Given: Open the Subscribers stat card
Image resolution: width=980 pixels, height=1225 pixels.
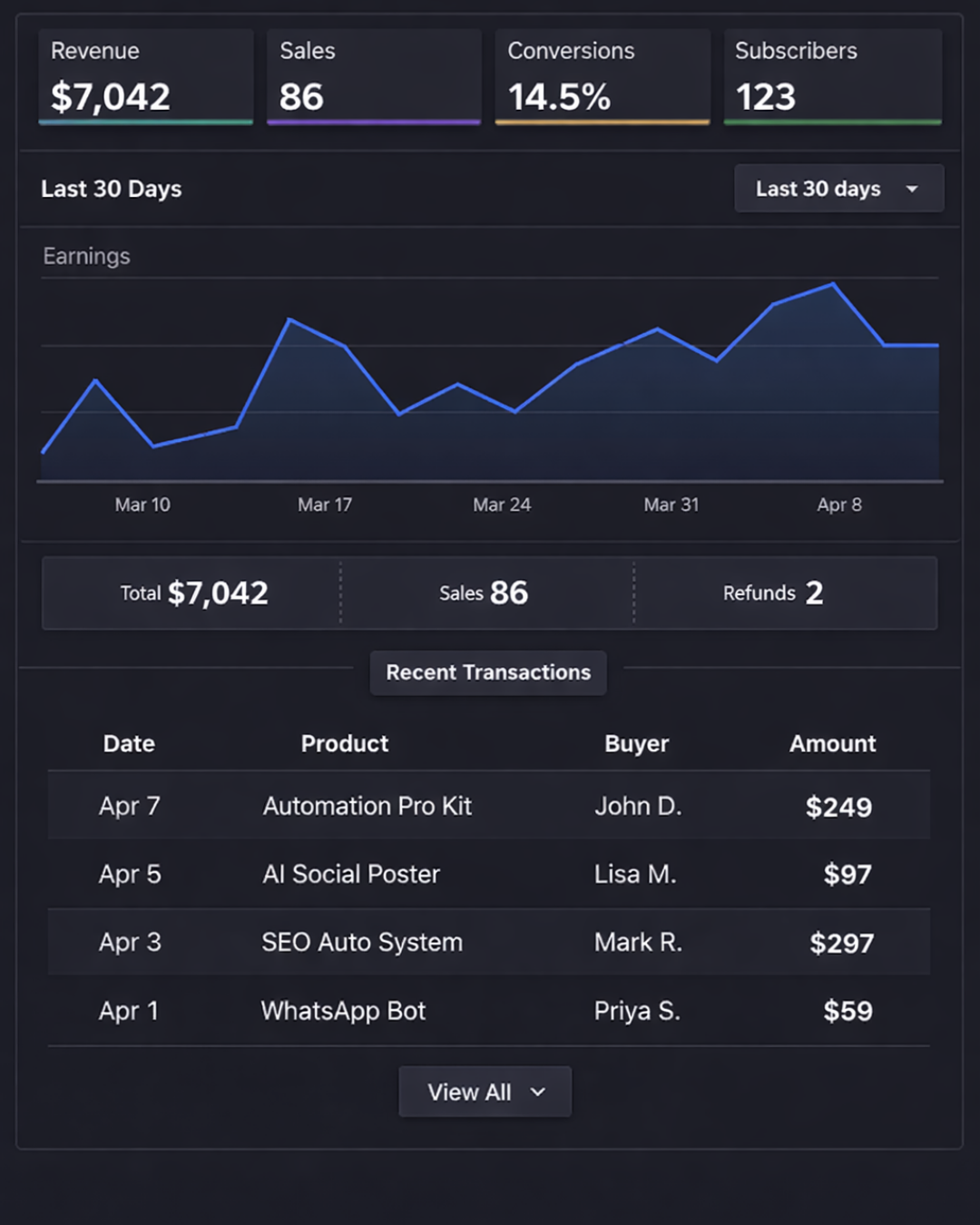Looking at the screenshot, I should coord(832,77).
